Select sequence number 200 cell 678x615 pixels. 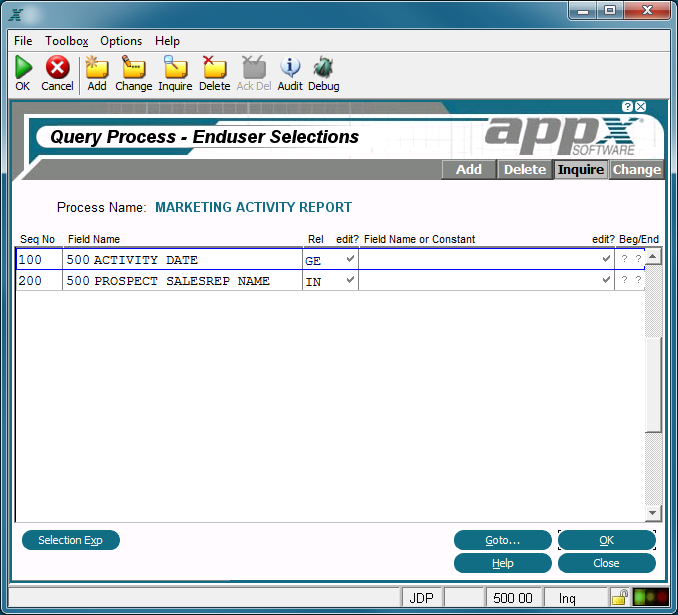point(39,281)
